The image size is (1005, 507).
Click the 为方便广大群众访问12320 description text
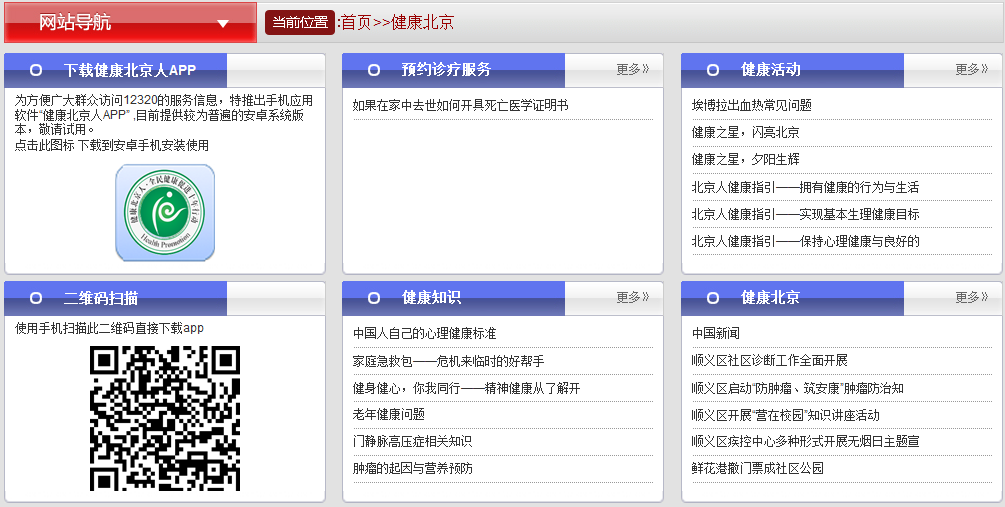tap(163, 115)
